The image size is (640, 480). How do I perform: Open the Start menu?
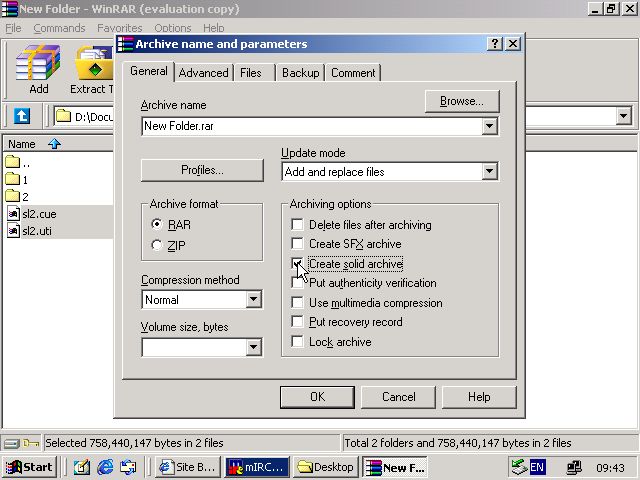[x=29, y=467]
